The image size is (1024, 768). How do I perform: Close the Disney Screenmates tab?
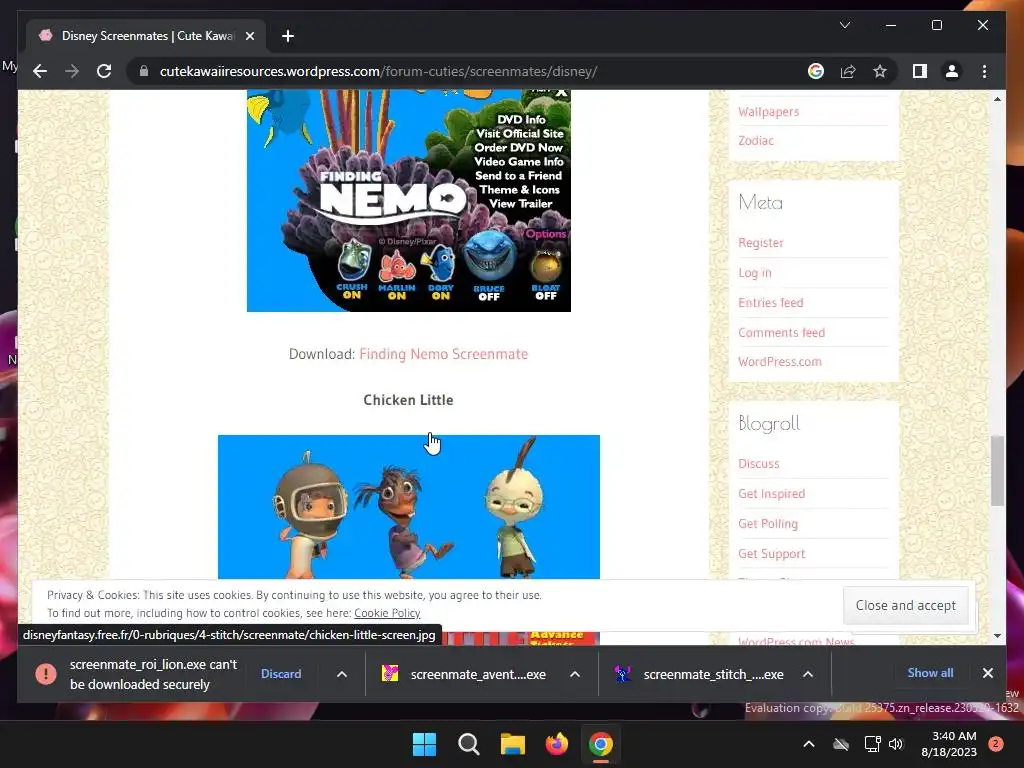pyautogui.click(x=249, y=36)
